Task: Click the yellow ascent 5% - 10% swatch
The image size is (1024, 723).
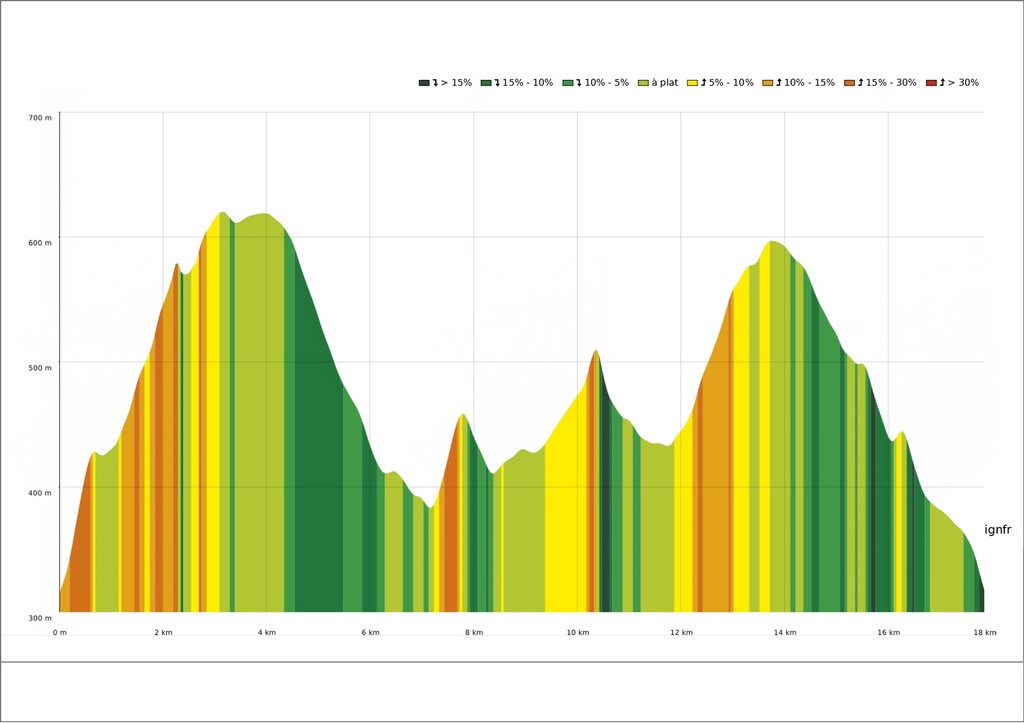Action: (693, 83)
